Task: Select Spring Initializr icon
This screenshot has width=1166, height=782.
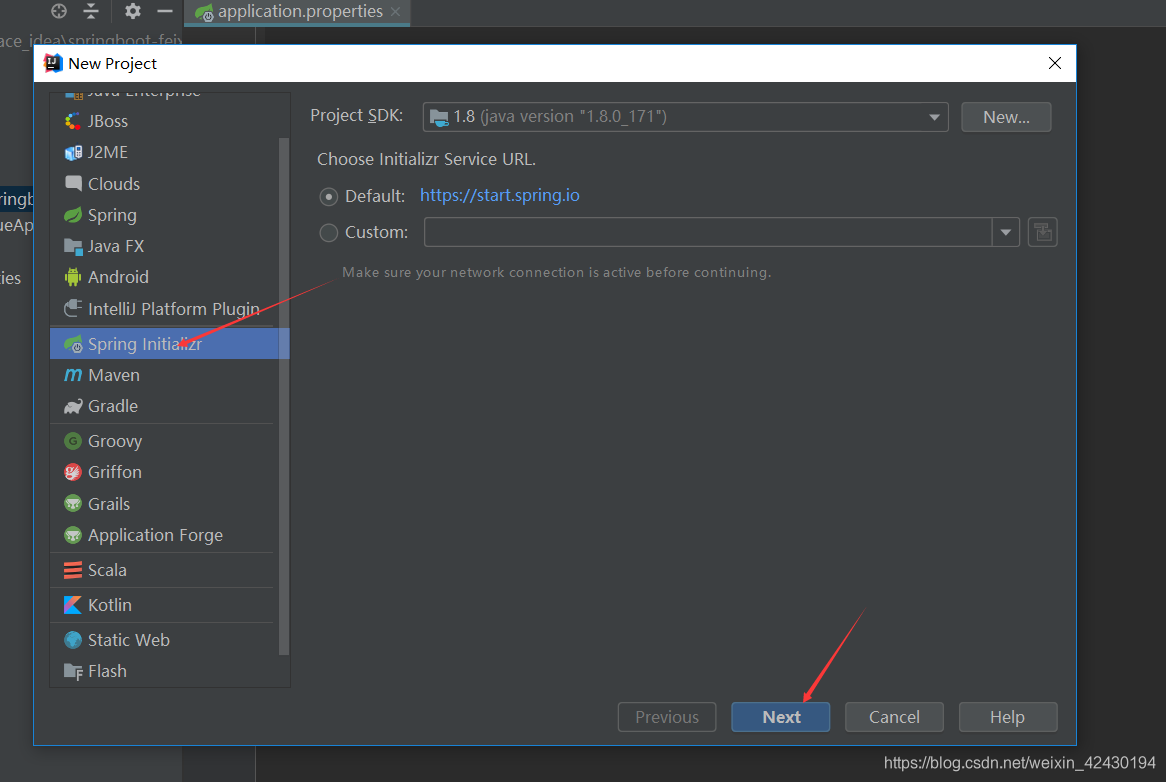Action: [73, 344]
